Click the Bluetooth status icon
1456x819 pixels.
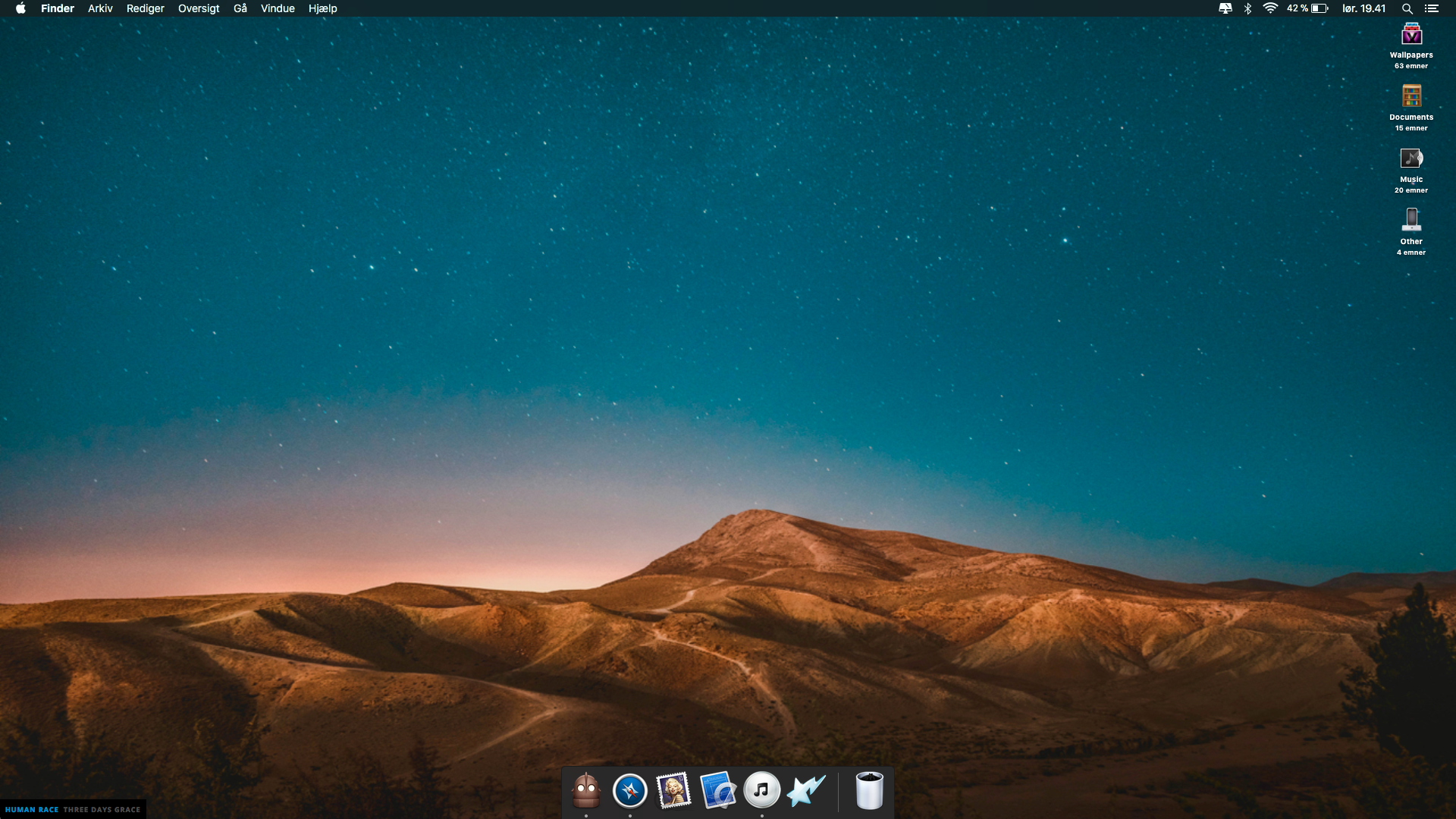pos(1247,8)
